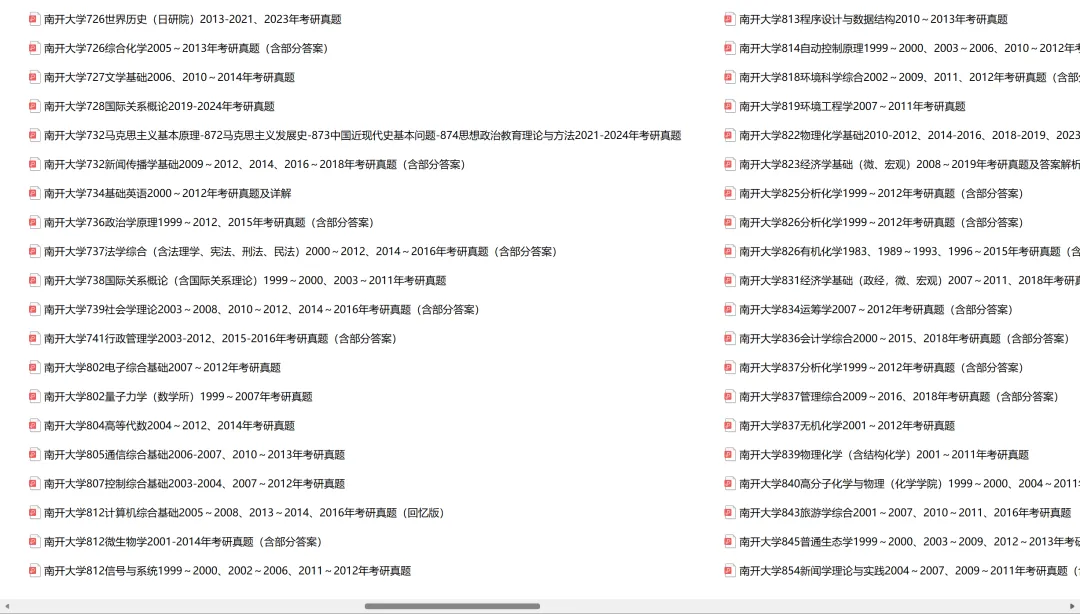Select file name 南开大学737法学综合

click(302, 252)
